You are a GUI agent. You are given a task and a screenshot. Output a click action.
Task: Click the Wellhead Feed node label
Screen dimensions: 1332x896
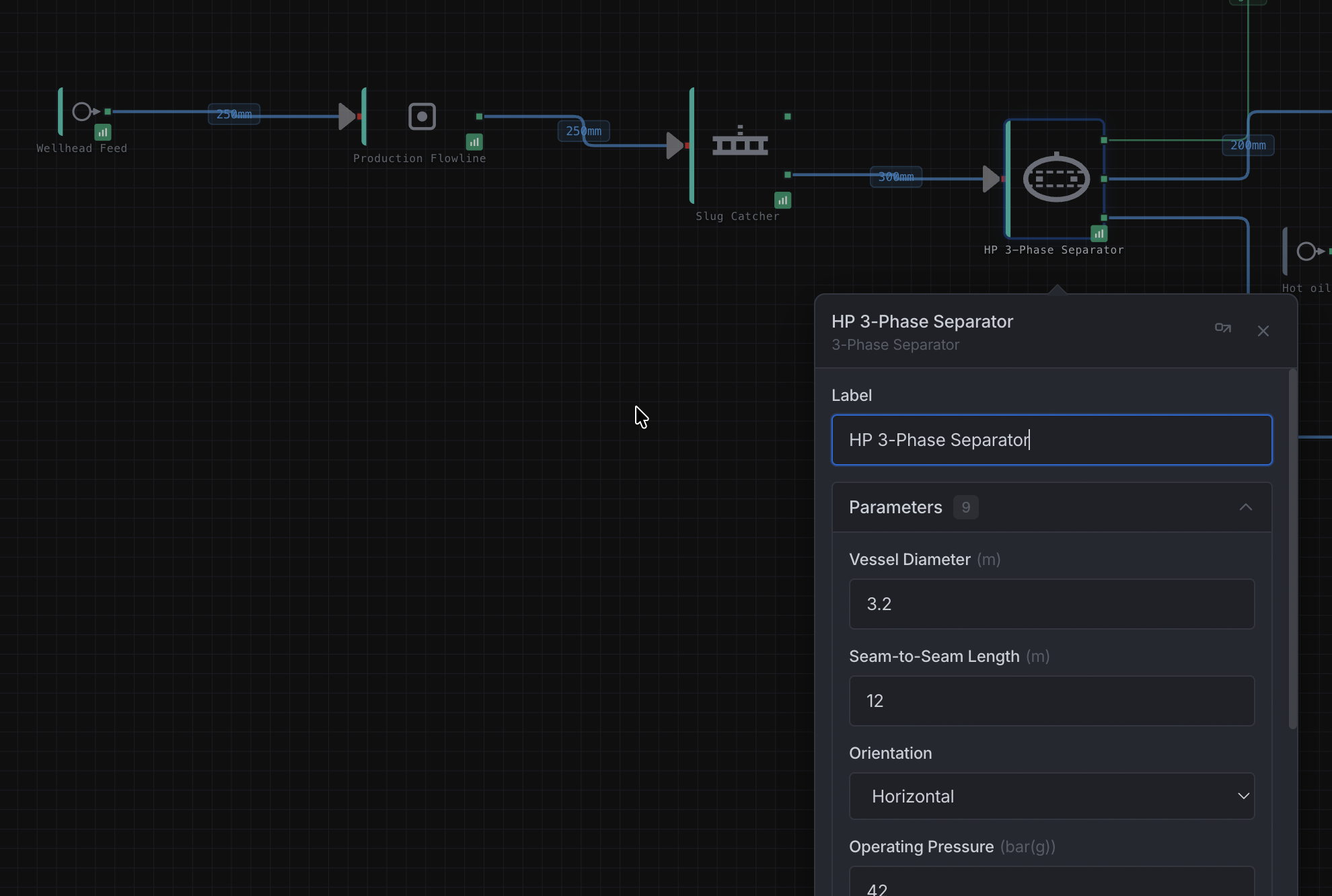click(x=81, y=149)
